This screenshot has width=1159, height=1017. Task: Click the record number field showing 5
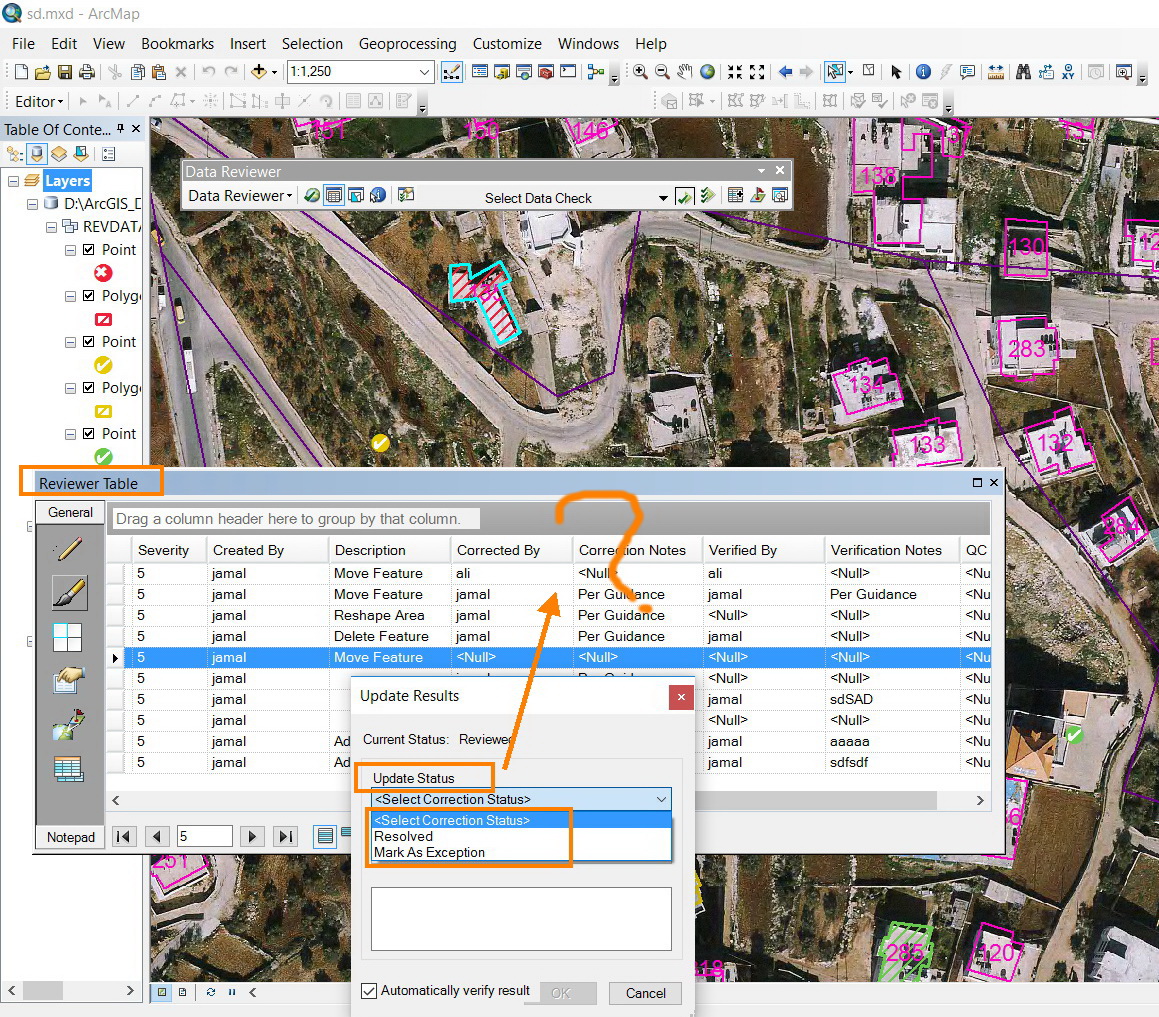(x=204, y=837)
